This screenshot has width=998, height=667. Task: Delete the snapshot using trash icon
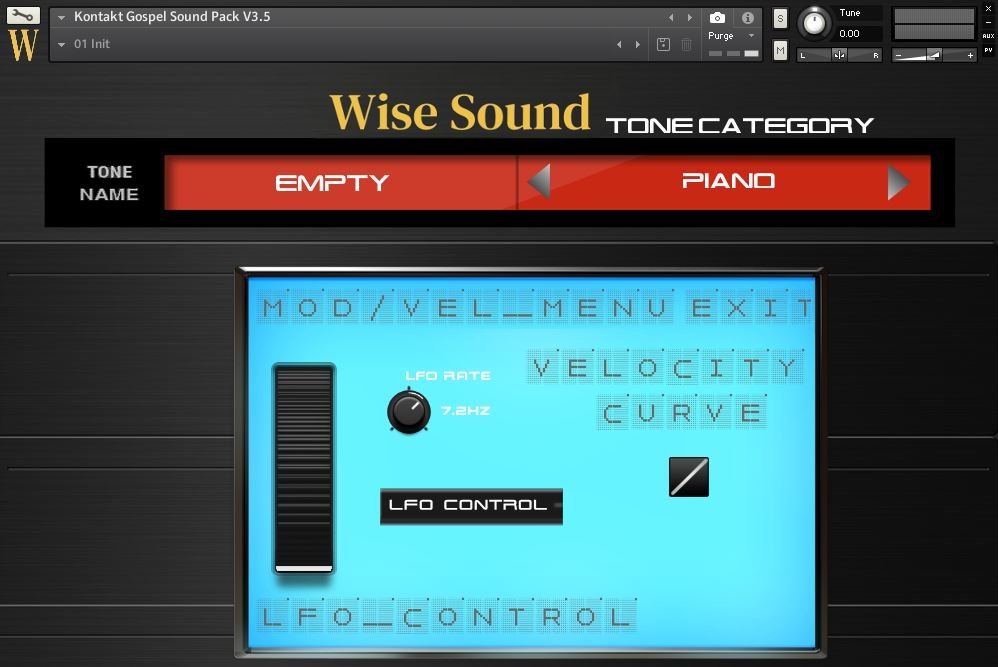coord(686,44)
